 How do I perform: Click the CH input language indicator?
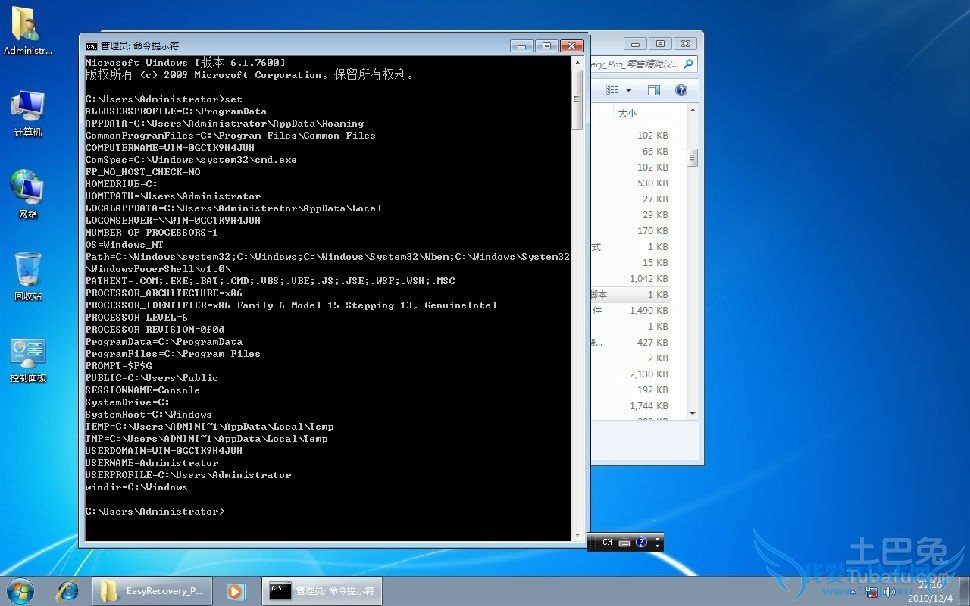(x=607, y=542)
